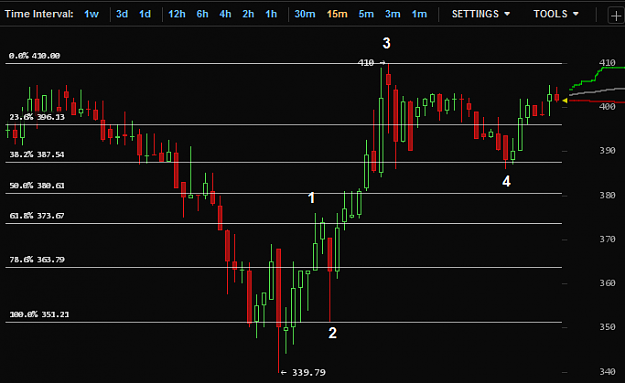Click the 350 price axis value

(607, 327)
